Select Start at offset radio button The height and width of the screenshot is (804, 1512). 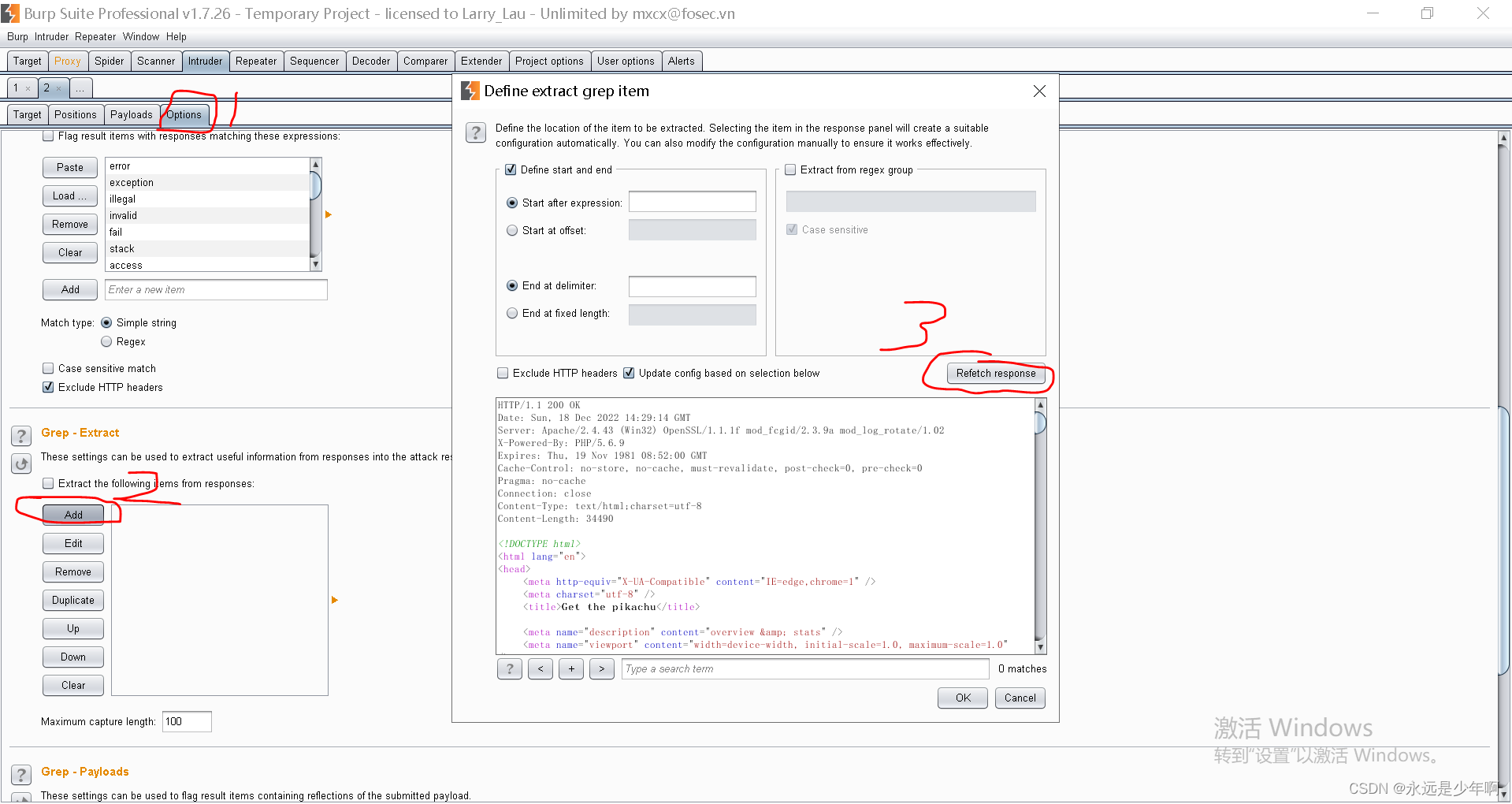512,230
